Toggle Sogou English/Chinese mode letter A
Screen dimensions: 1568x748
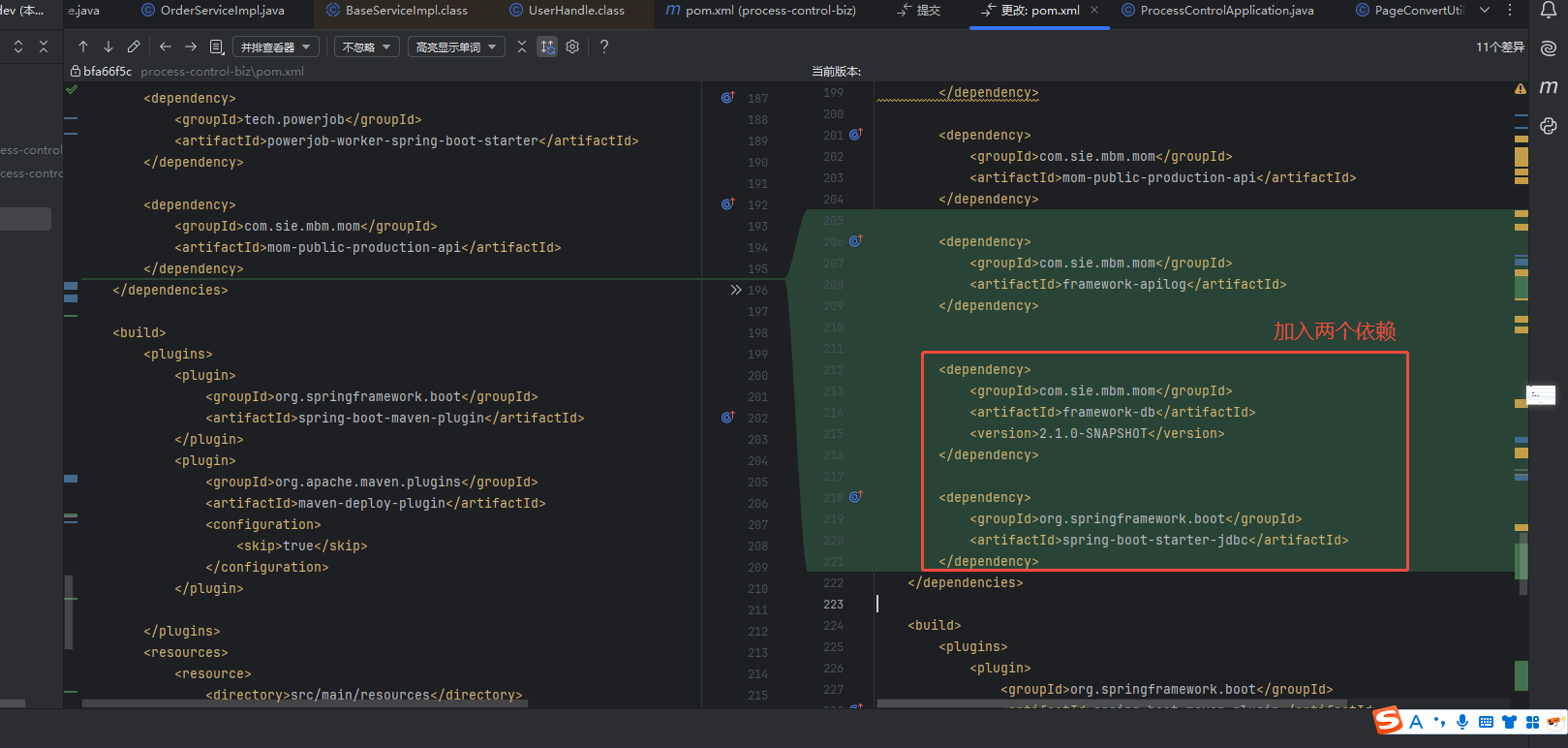[x=1416, y=722]
